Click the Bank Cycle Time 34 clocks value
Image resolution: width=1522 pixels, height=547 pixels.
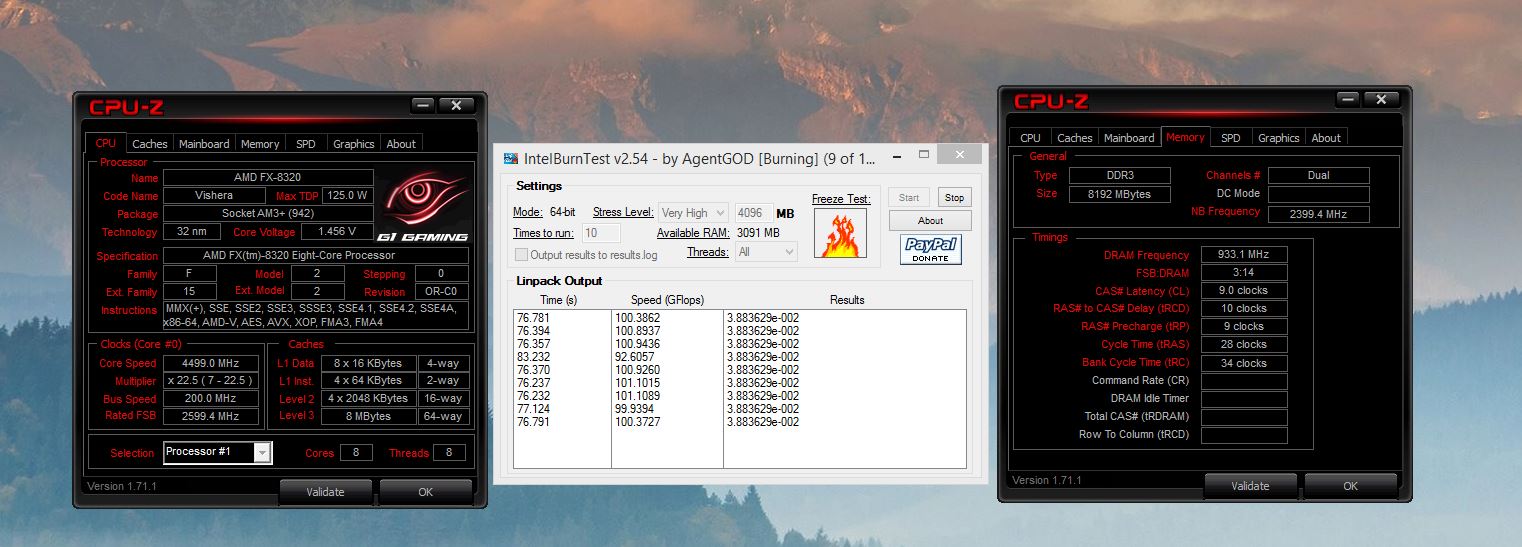coord(1244,363)
